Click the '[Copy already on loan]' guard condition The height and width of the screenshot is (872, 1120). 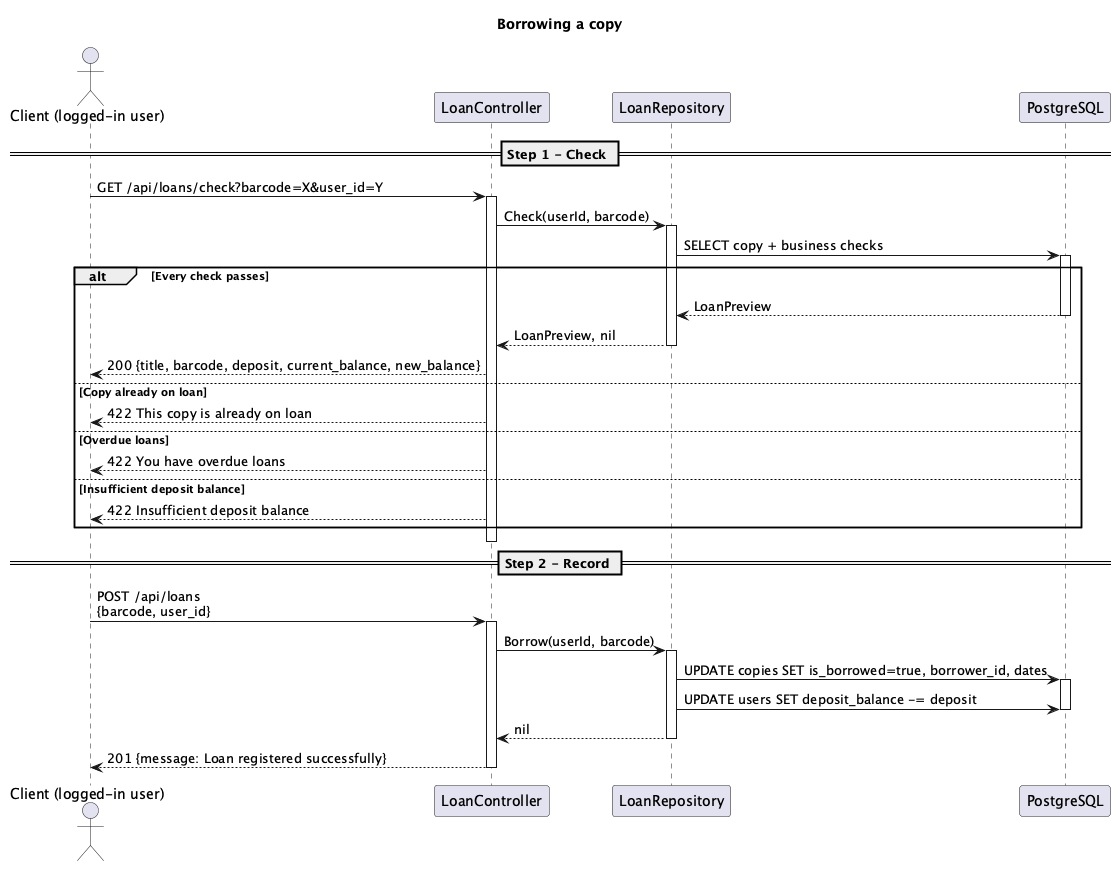tap(143, 392)
